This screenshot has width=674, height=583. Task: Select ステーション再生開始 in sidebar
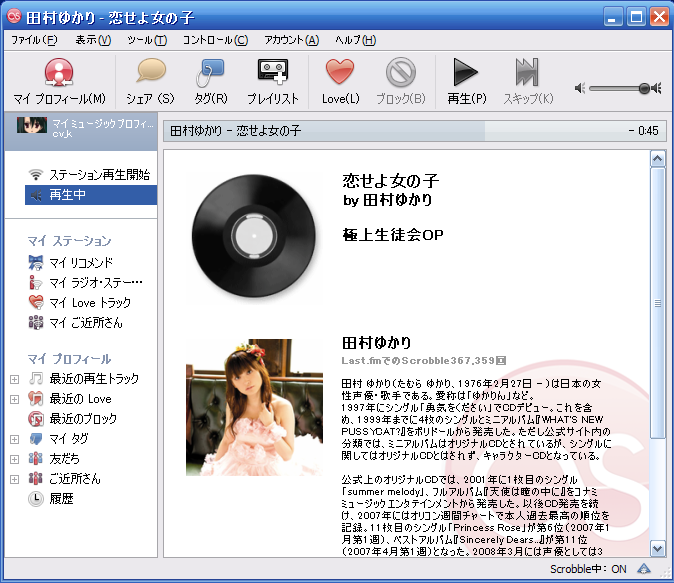[99, 175]
